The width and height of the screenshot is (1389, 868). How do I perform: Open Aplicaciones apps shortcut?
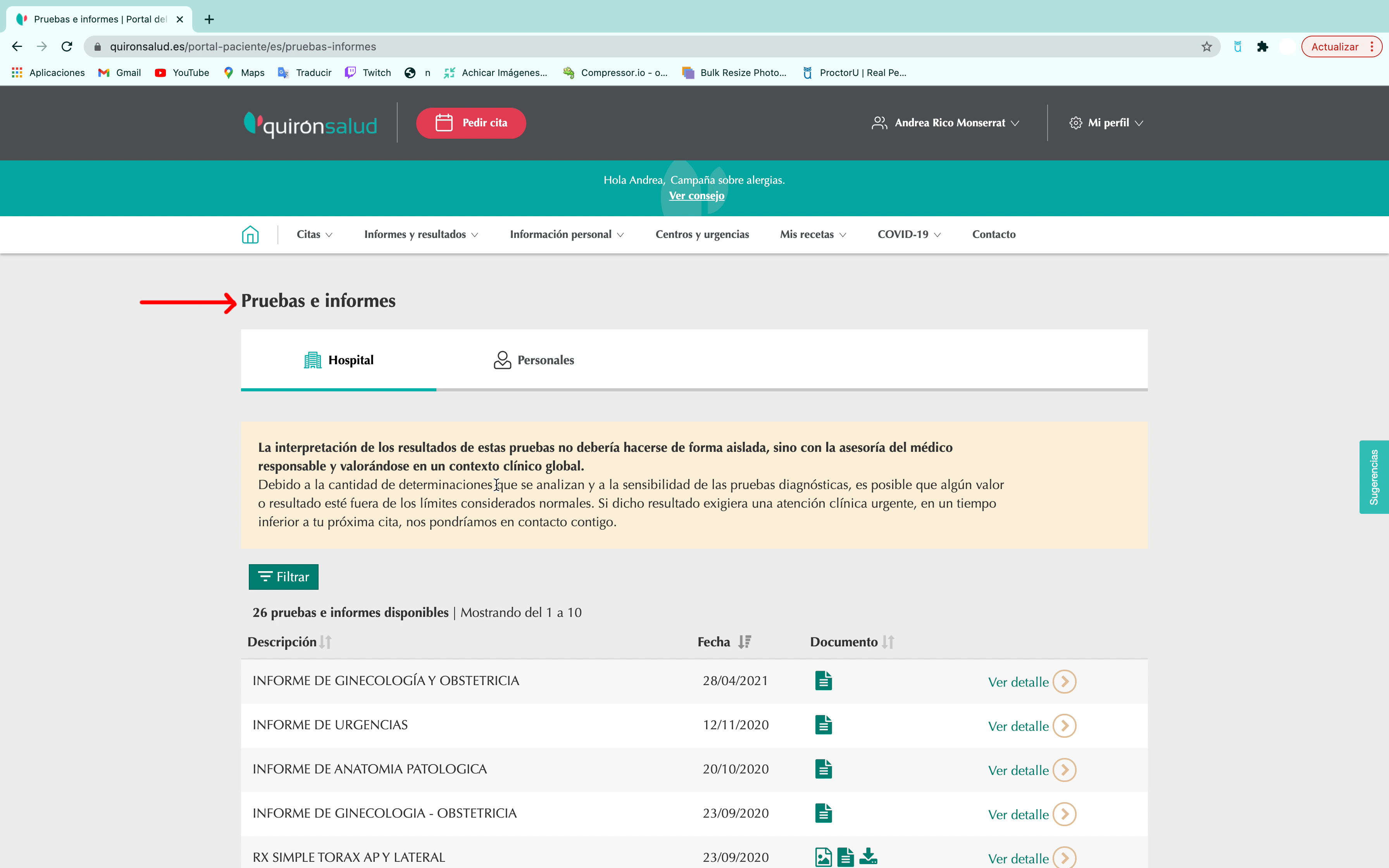pyautogui.click(x=48, y=73)
